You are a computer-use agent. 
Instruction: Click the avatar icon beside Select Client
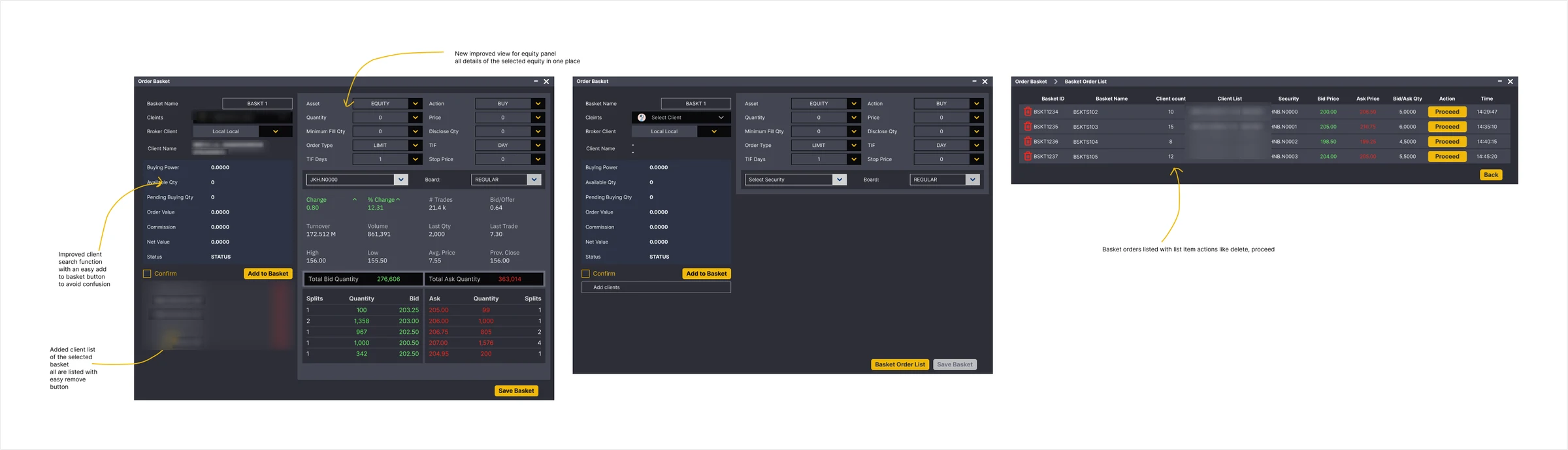click(642, 118)
